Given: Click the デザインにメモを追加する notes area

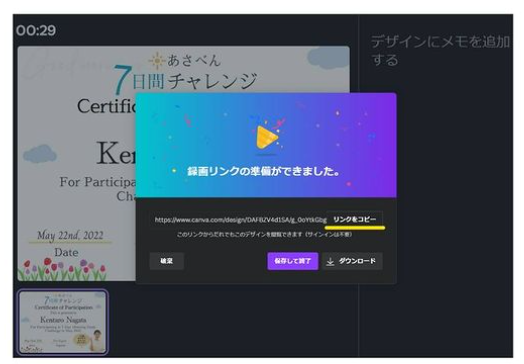Looking at the screenshot, I should click(440, 51).
